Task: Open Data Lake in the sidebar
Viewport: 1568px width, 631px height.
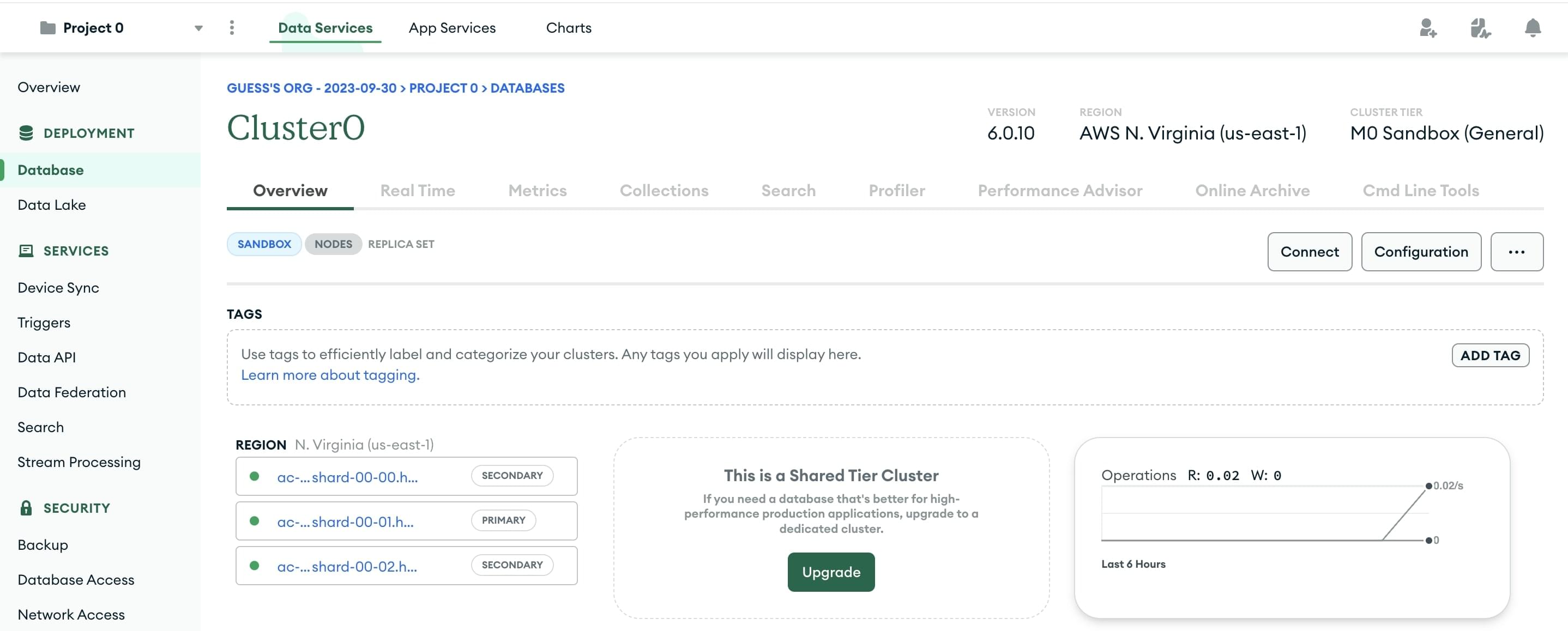Action: [52, 205]
